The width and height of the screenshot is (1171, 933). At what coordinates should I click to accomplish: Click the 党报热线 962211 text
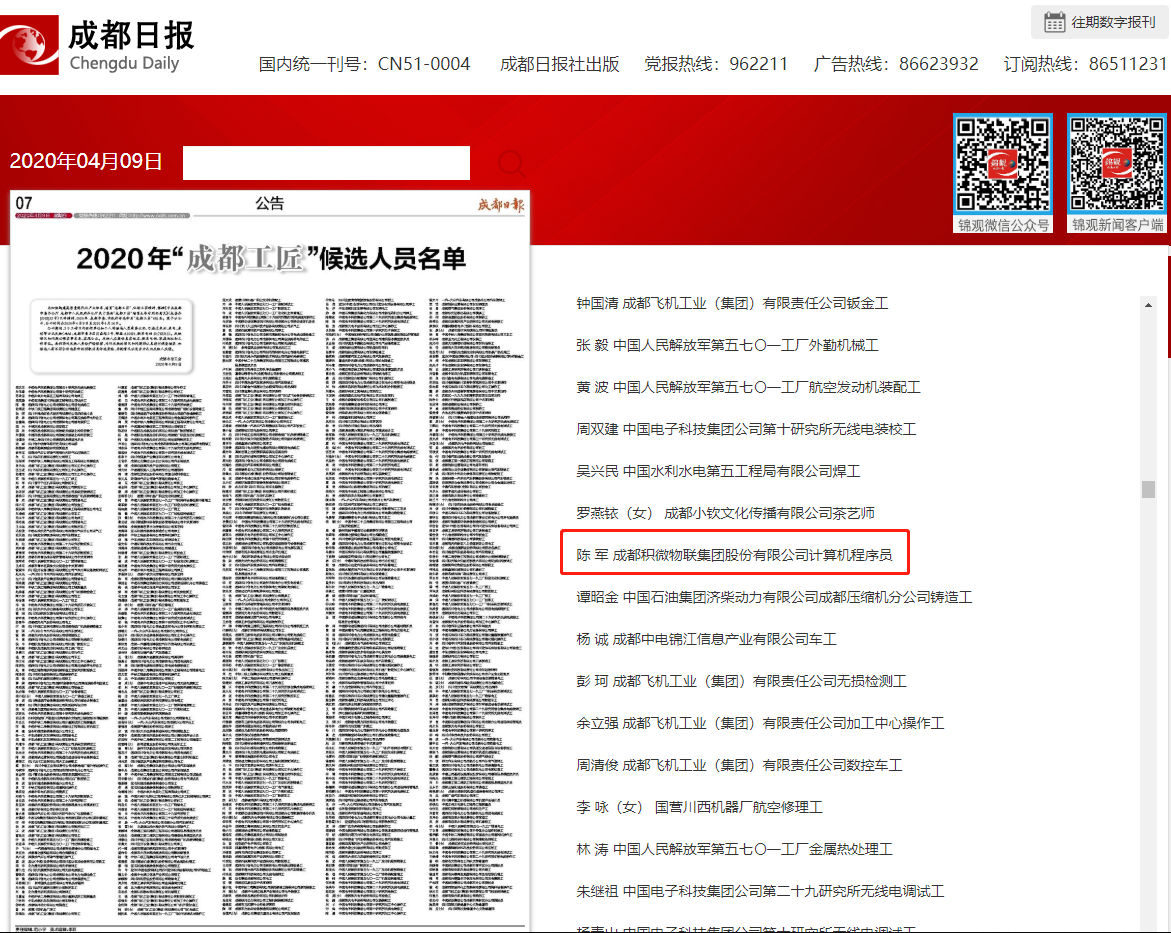point(716,64)
